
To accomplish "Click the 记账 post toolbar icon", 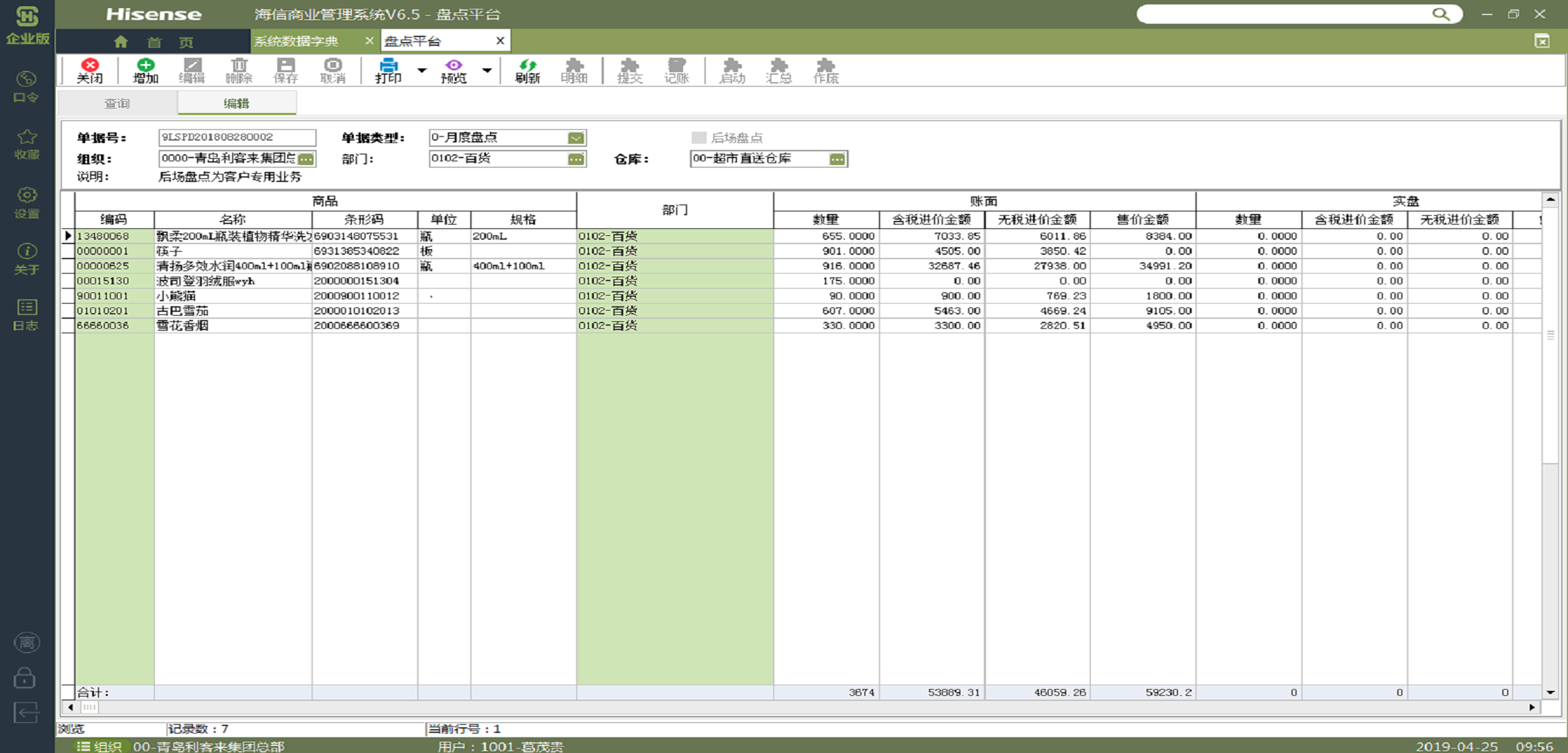I will tap(677, 70).
